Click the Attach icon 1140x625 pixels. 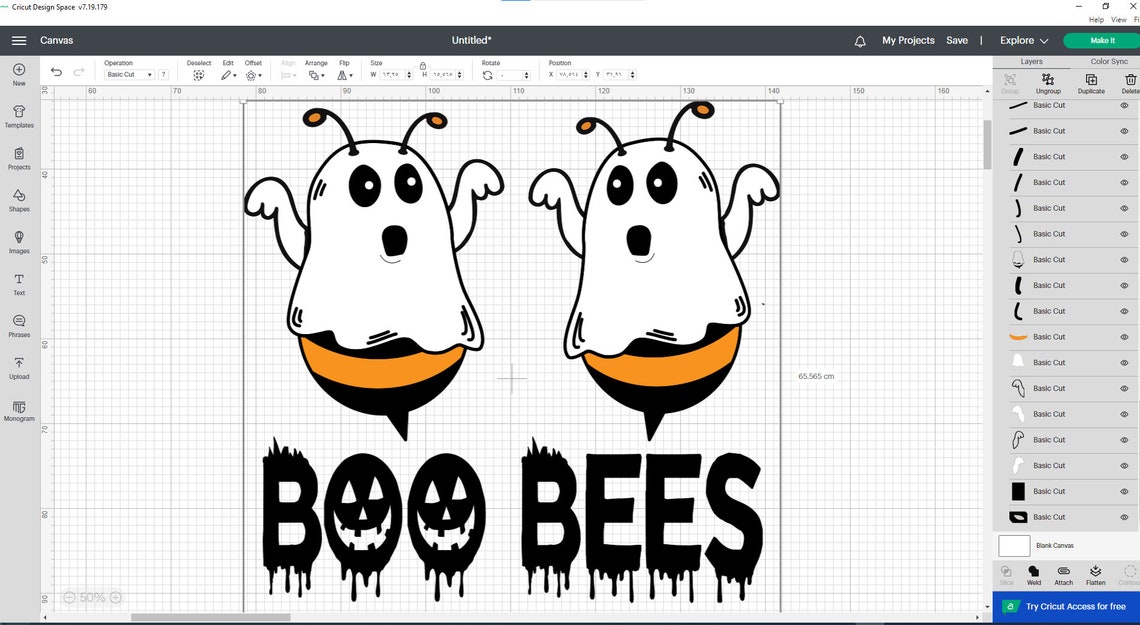1063,575
